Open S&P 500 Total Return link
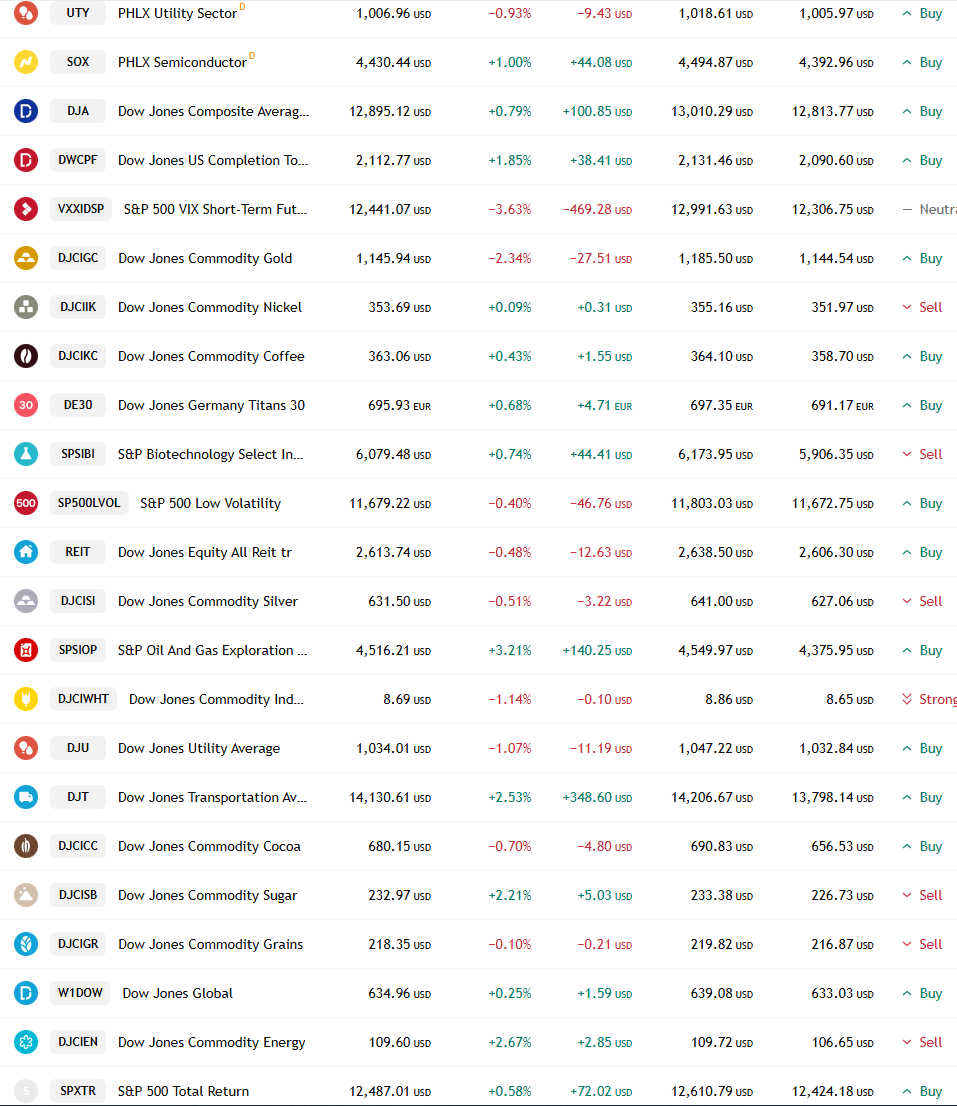Viewport: 957px width, 1106px height. [x=183, y=1091]
